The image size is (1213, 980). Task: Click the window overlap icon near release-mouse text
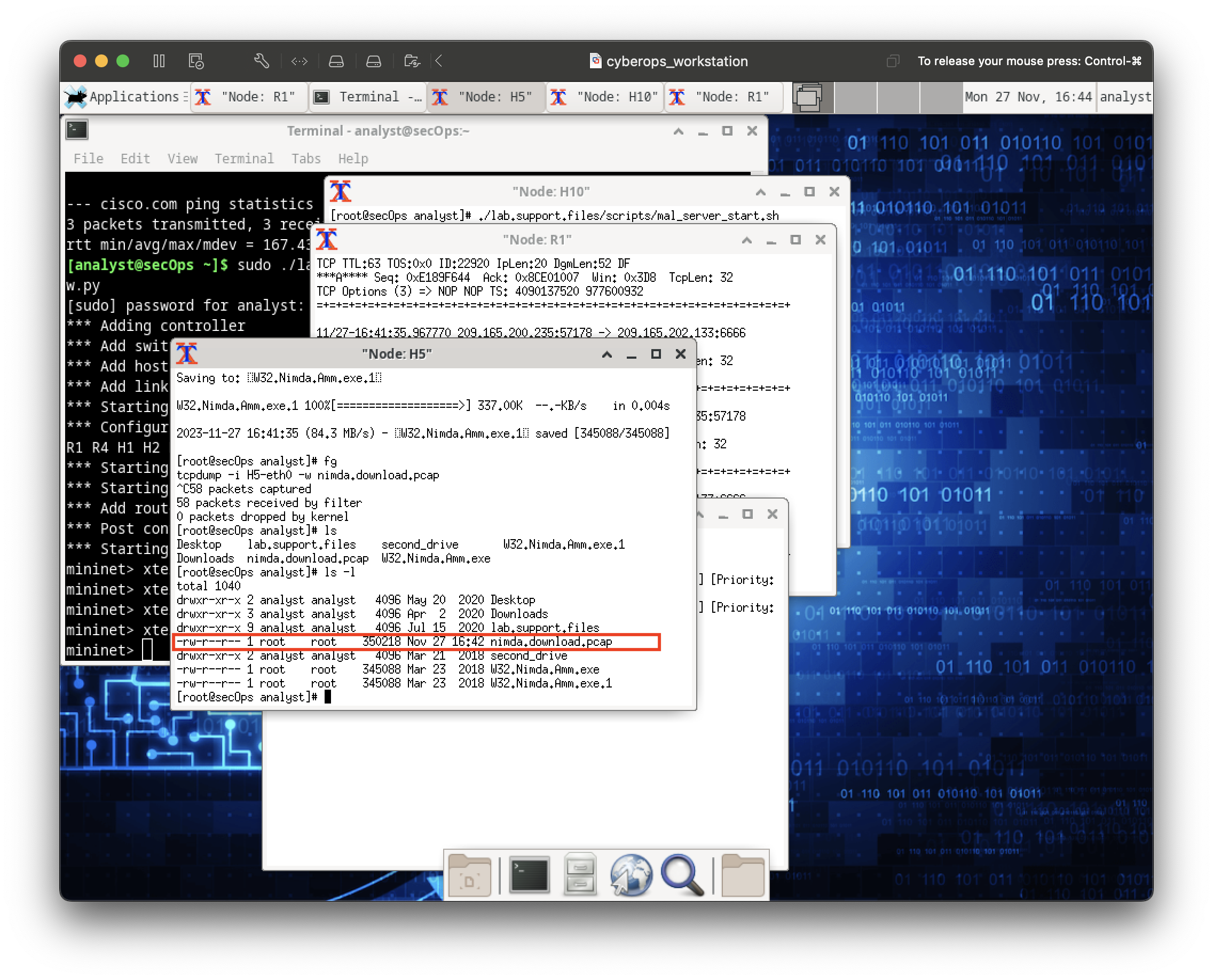coord(893,61)
